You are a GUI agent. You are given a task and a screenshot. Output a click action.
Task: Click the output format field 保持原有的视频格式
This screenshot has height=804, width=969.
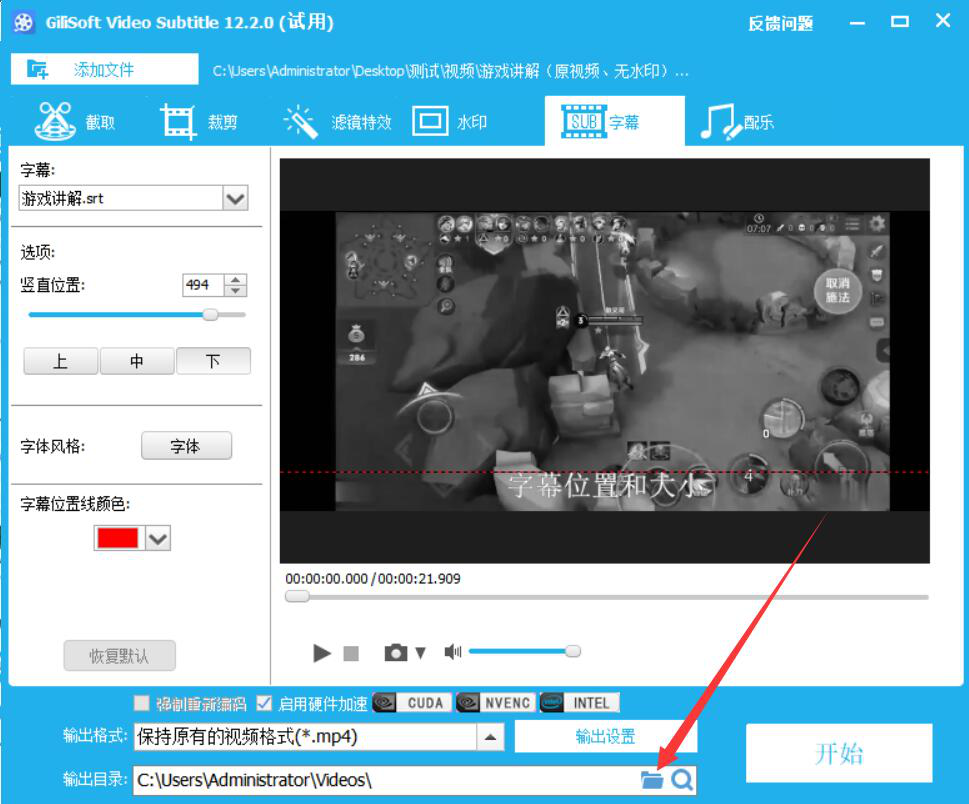(305, 737)
